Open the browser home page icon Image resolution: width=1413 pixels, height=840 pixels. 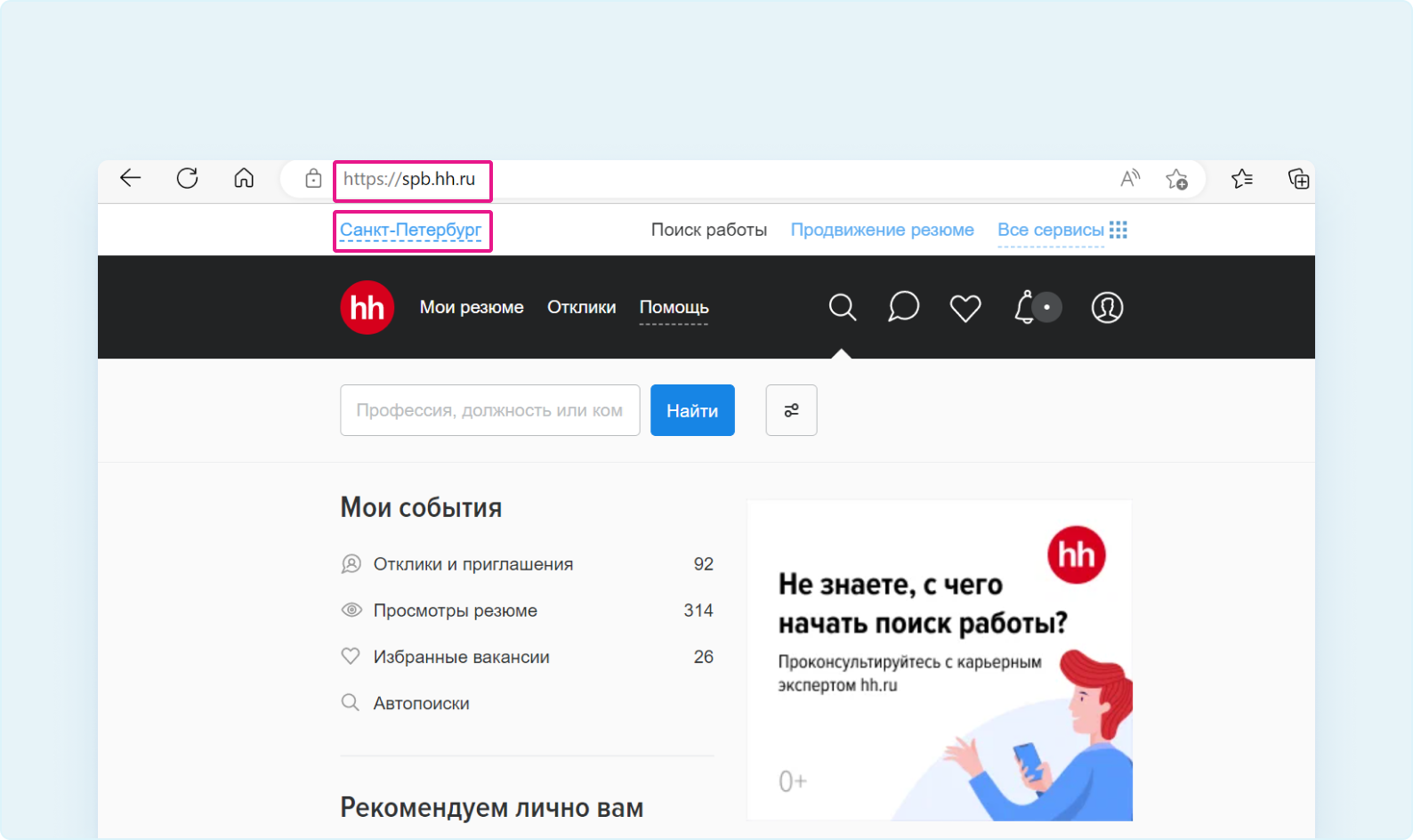pos(244,178)
